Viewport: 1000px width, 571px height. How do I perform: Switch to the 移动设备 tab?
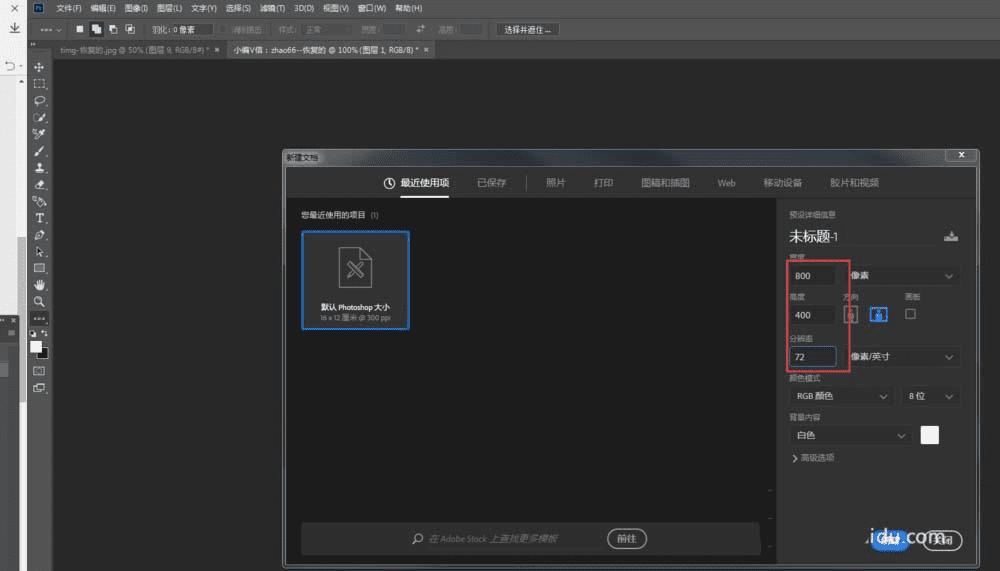tap(783, 182)
